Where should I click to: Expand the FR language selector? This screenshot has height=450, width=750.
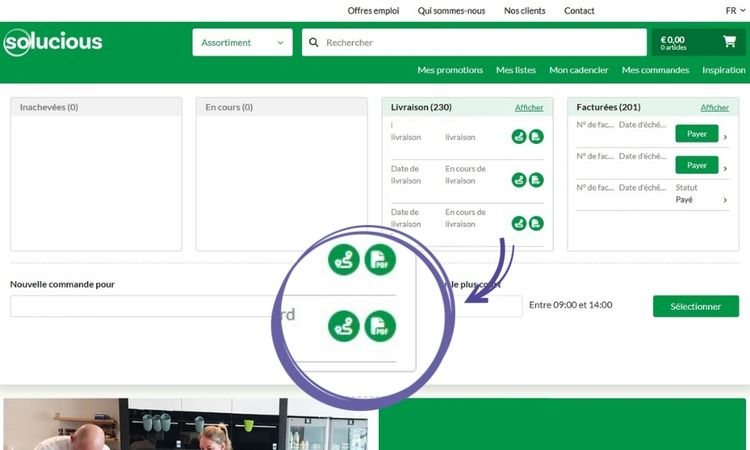[x=735, y=11]
